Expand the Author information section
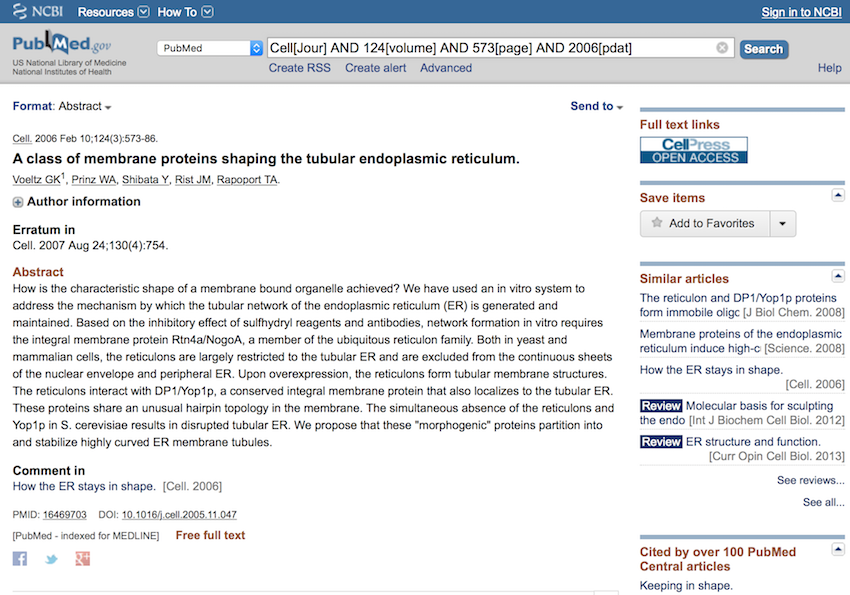This screenshot has height=595, width=850. [18, 202]
